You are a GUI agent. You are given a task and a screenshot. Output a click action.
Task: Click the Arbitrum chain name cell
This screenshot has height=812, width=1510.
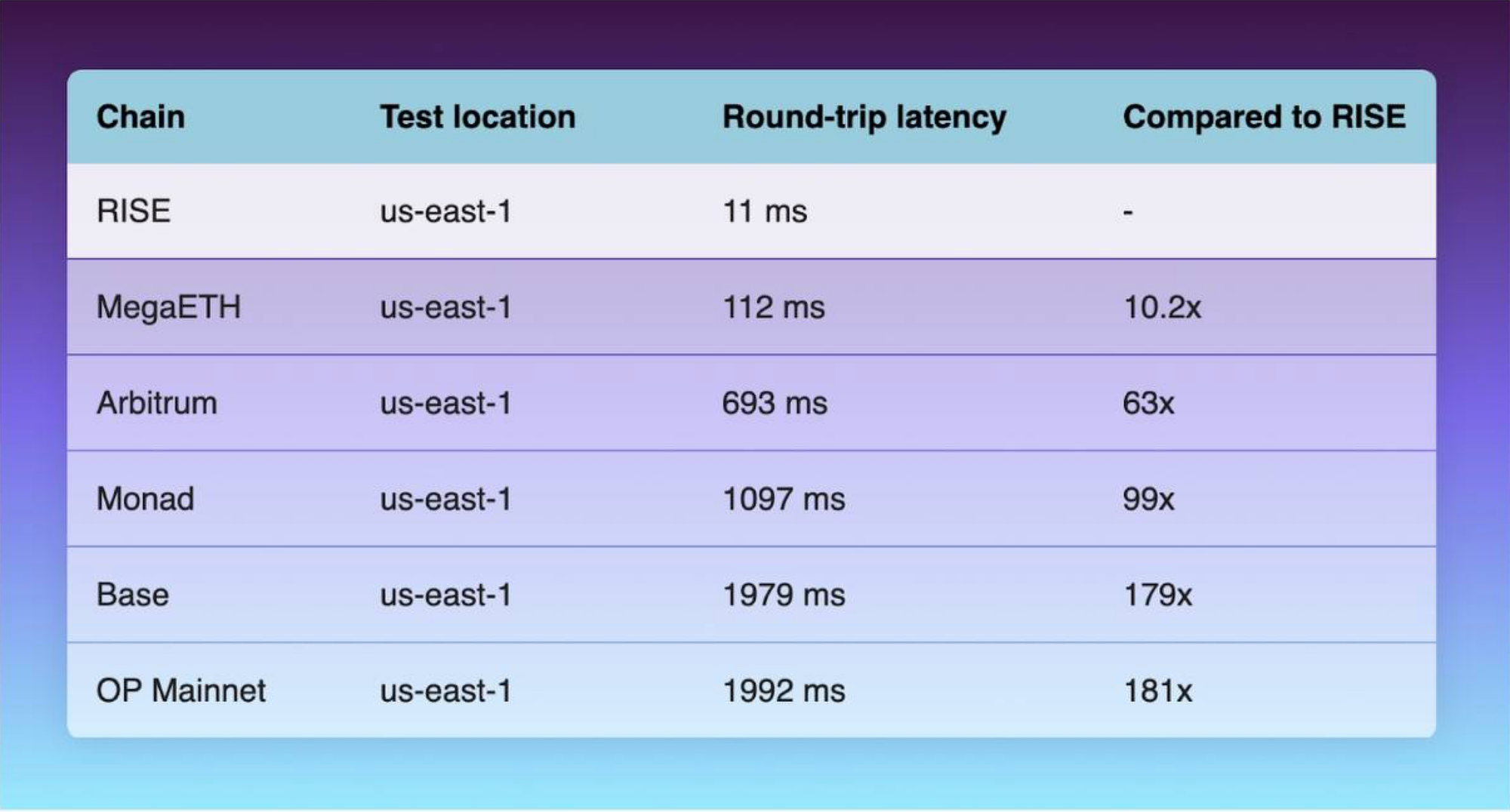[157, 403]
